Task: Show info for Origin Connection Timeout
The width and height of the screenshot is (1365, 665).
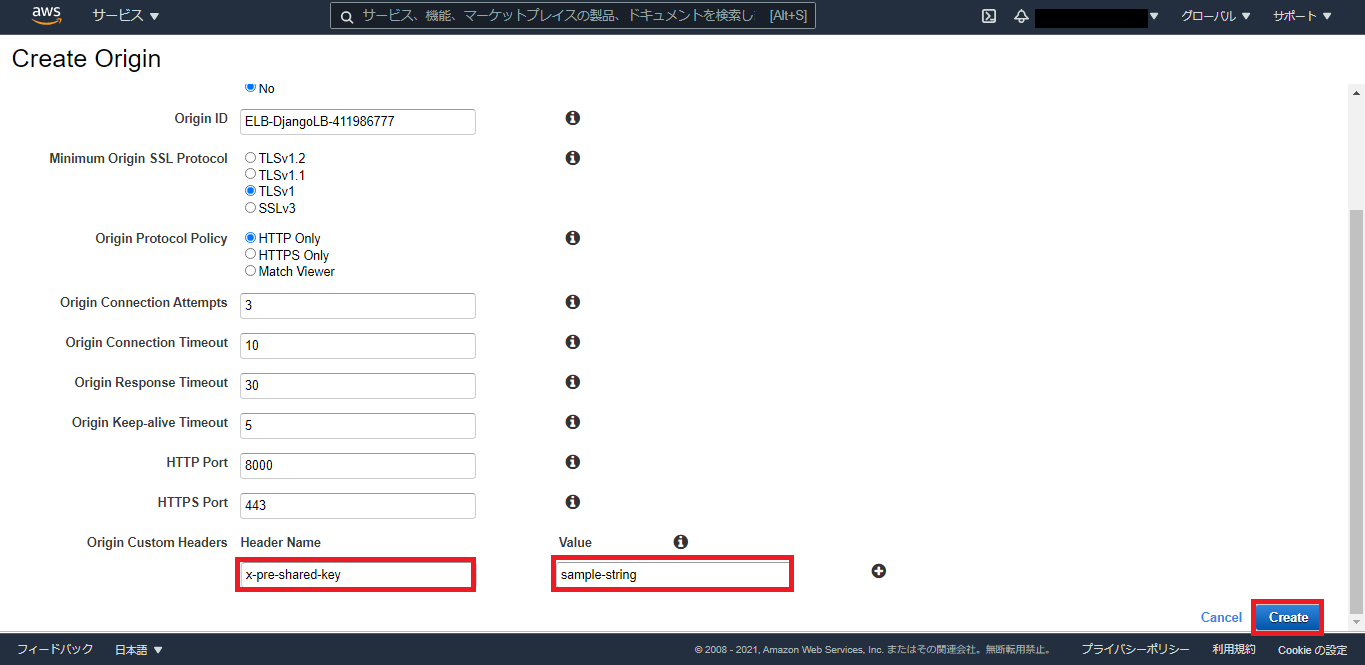Action: [573, 342]
